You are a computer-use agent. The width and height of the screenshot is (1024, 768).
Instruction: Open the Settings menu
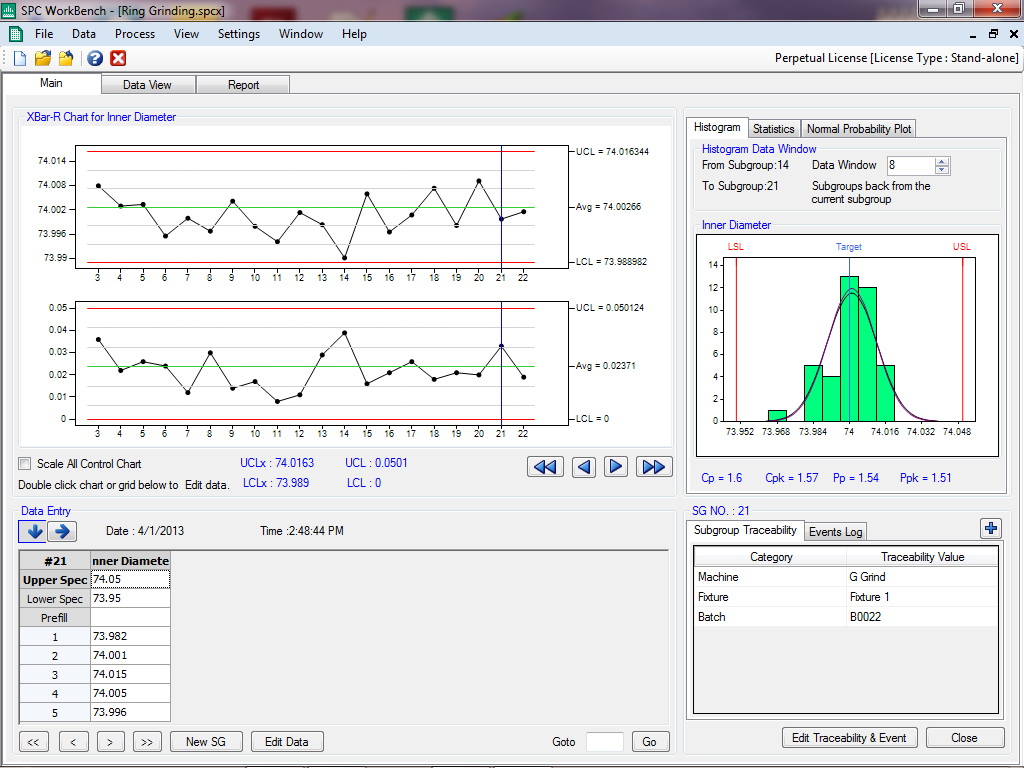tap(239, 34)
